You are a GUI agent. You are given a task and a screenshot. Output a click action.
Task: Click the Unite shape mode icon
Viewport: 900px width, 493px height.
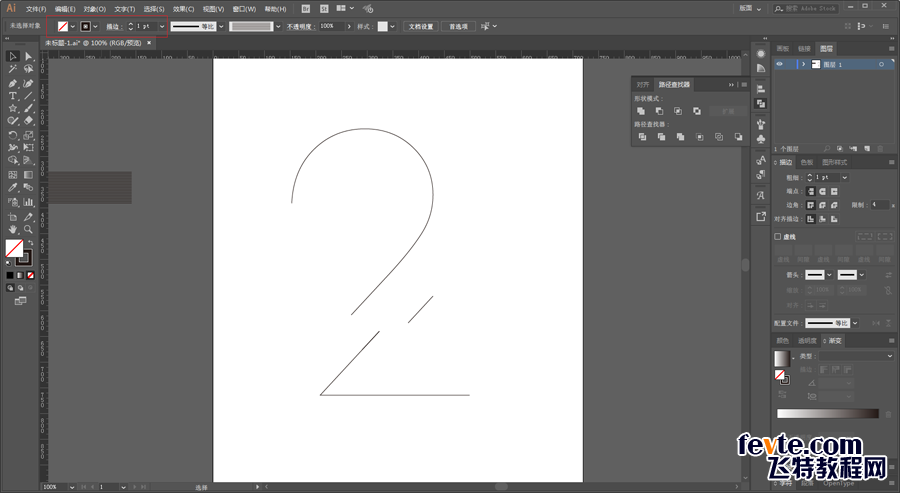pos(641,111)
